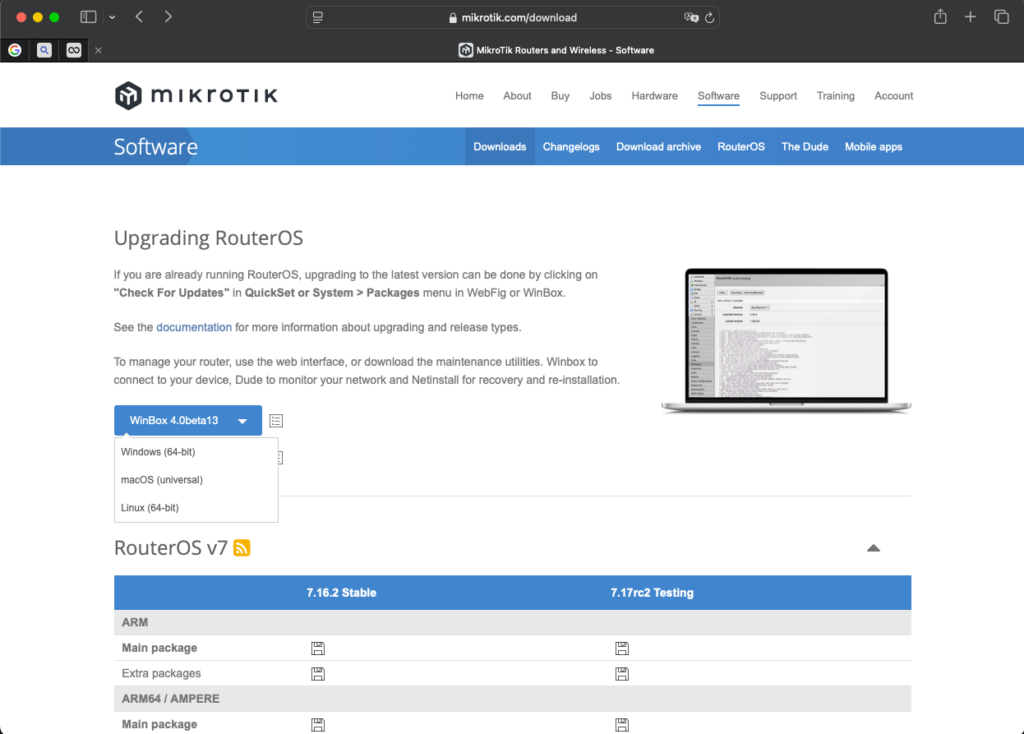Image resolution: width=1024 pixels, height=734 pixels.
Task: Download ARM Main package 7.16.2 Stable
Action: (318, 648)
